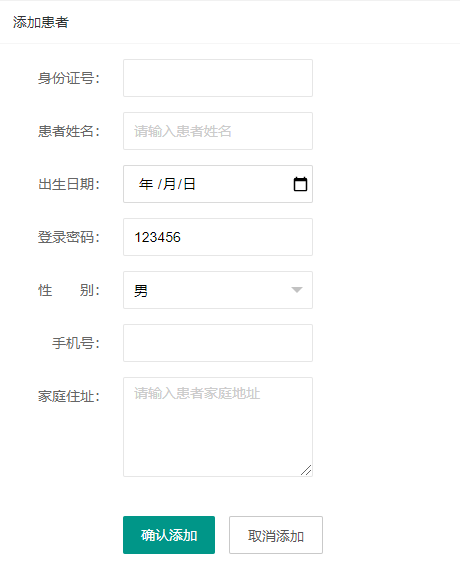Click the 登录密码 field showing 123456
This screenshot has width=460, height=578.
pyautogui.click(x=218, y=237)
